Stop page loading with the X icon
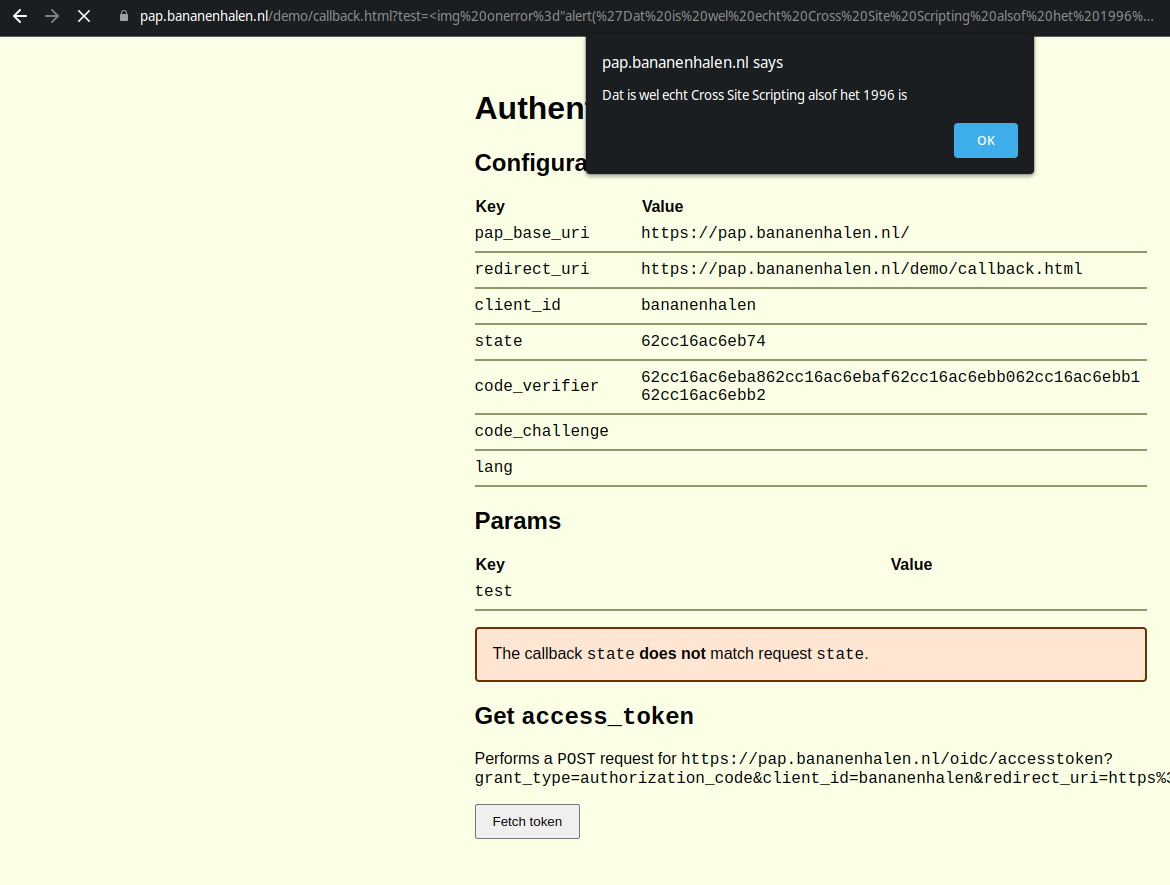Image resolution: width=1170 pixels, height=885 pixels. [x=84, y=16]
